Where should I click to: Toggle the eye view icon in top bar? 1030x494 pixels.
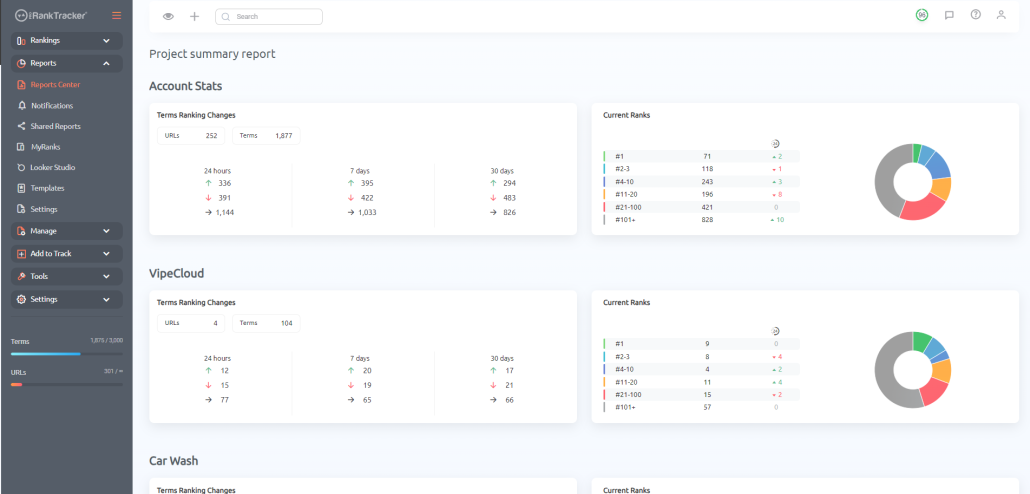[x=168, y=16]
